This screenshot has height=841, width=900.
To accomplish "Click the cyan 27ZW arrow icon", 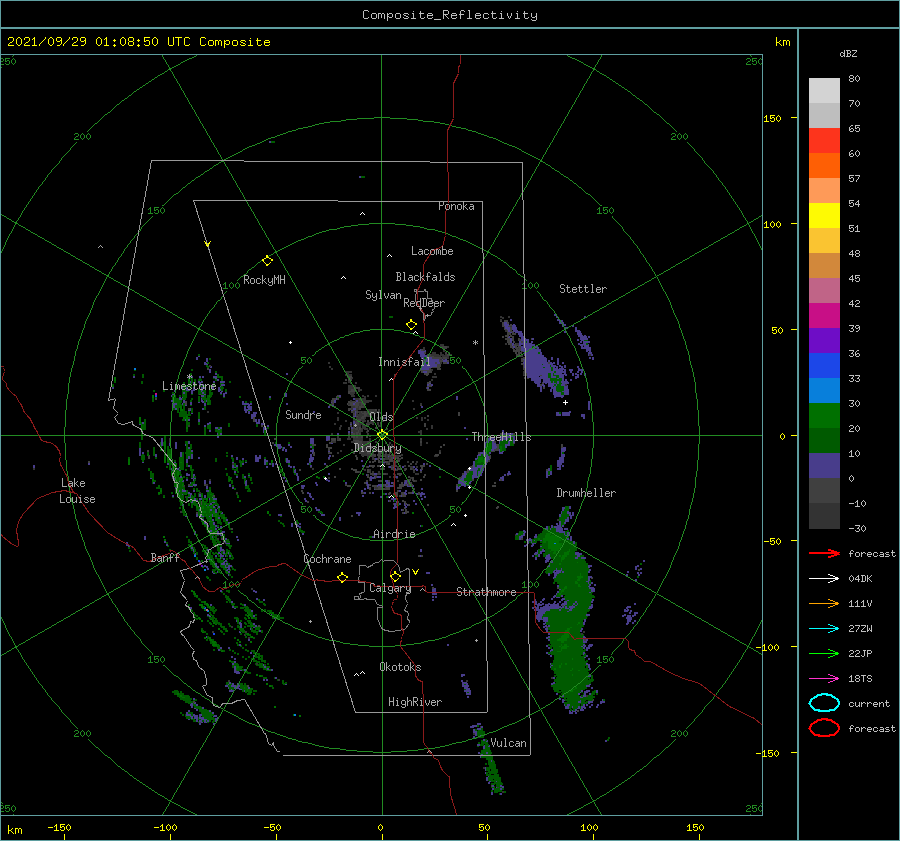I will [824, 629].
